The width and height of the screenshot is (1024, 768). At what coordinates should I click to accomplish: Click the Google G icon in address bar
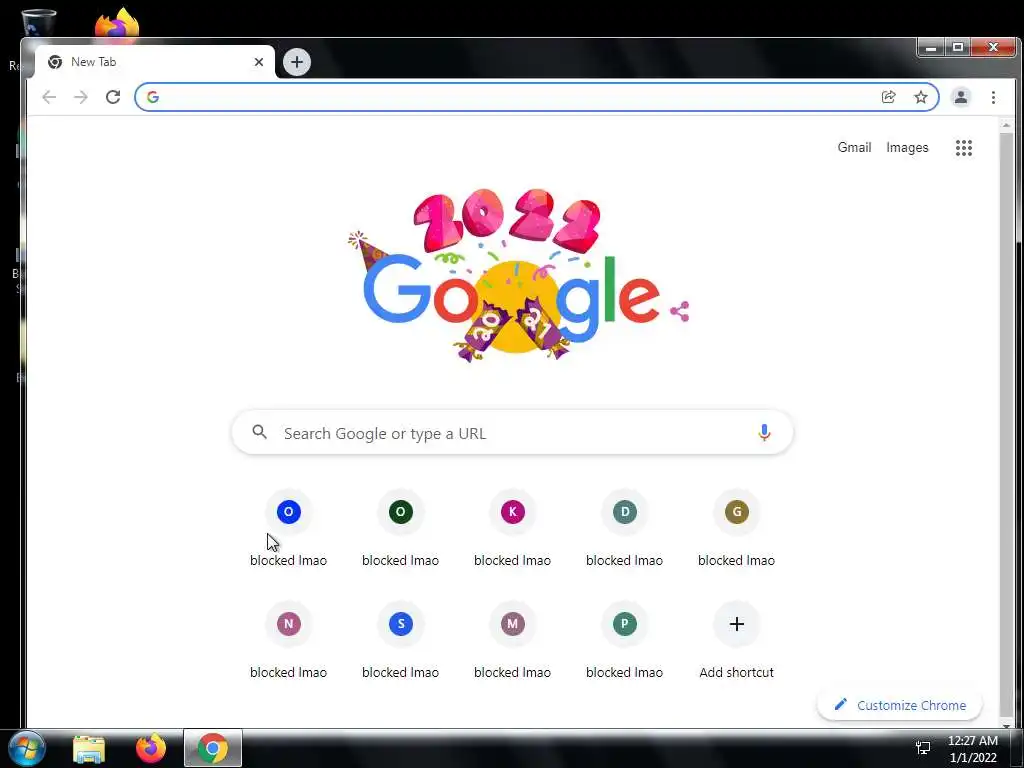pyautogui.click(x=153, y=97)
